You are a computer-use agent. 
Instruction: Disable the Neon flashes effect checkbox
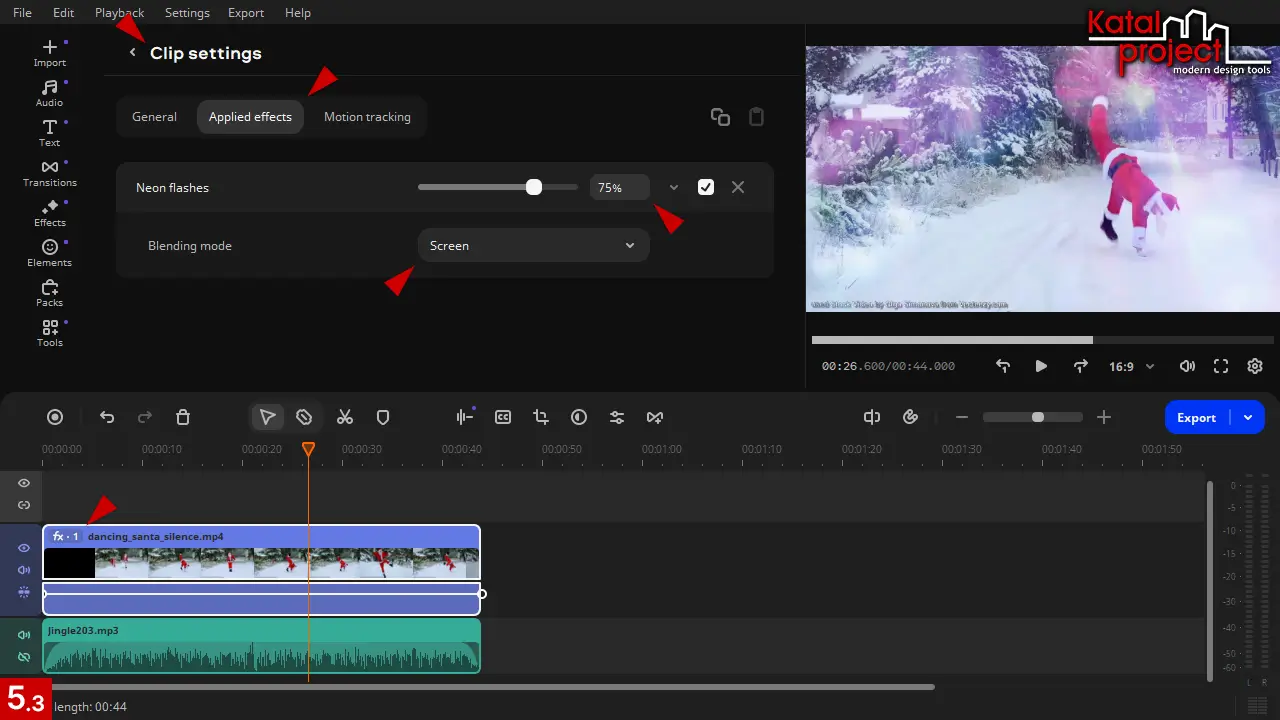tap(706, 187)
